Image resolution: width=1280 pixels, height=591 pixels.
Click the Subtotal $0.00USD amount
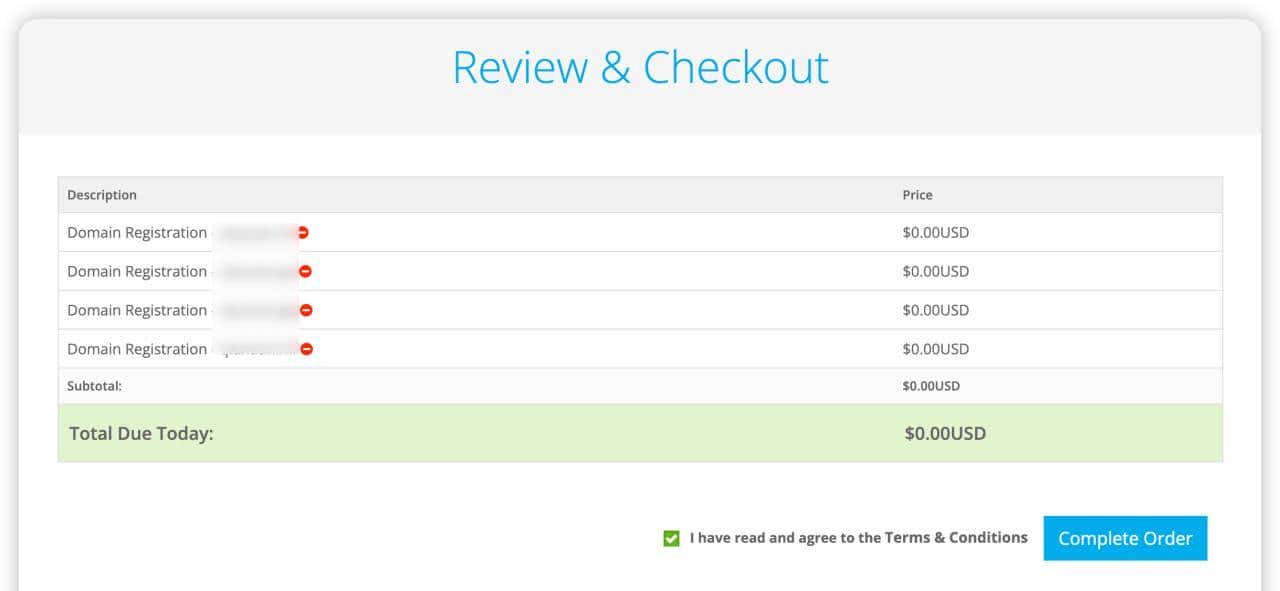[930, 386]
